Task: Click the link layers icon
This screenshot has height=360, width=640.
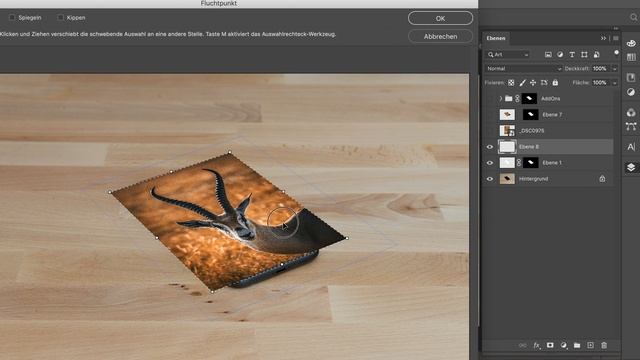Action: coord(522,345)
